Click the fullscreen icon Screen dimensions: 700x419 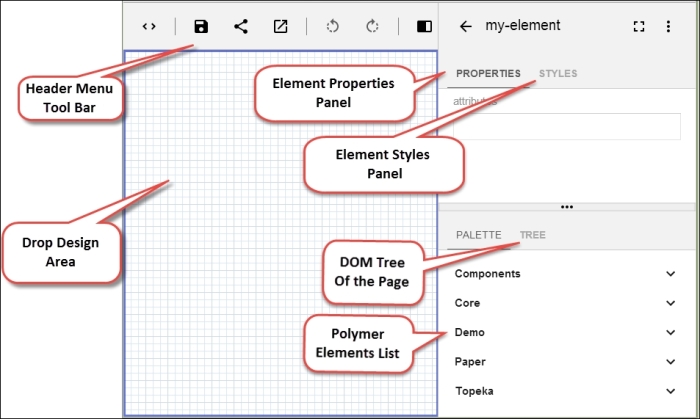(639, 26)
